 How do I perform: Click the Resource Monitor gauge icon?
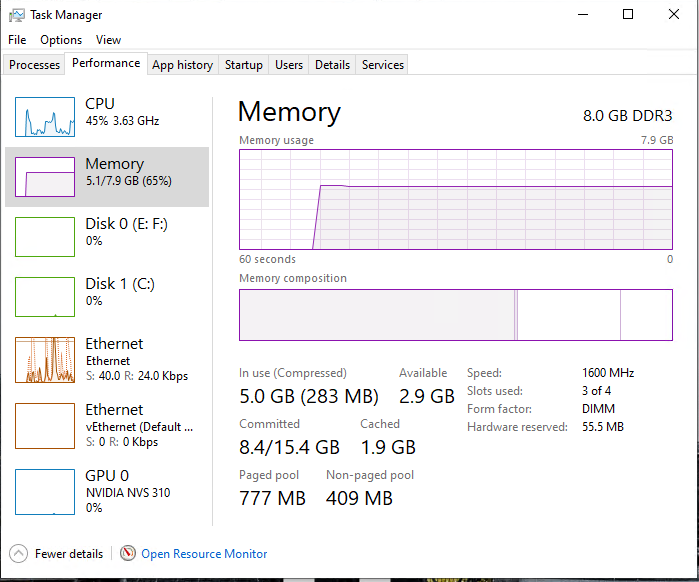[x=127, y=553]
